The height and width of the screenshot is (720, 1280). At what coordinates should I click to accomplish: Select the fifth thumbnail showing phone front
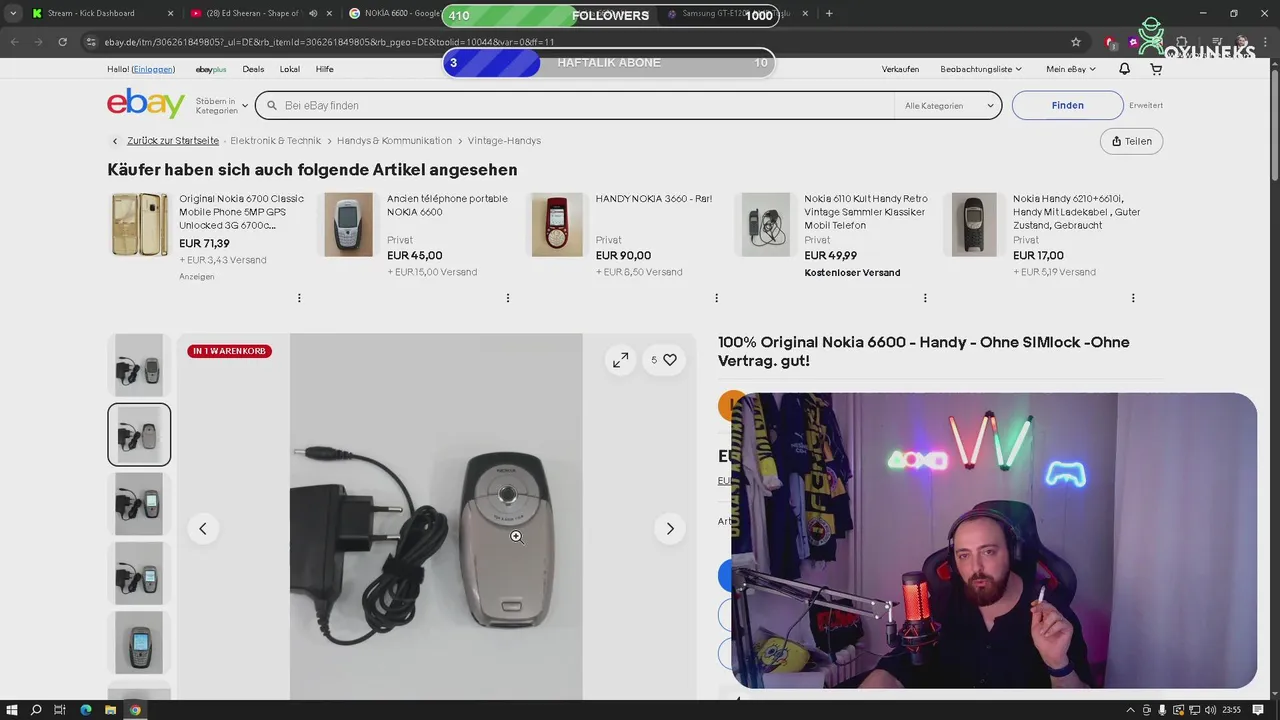tap(139, 643)
